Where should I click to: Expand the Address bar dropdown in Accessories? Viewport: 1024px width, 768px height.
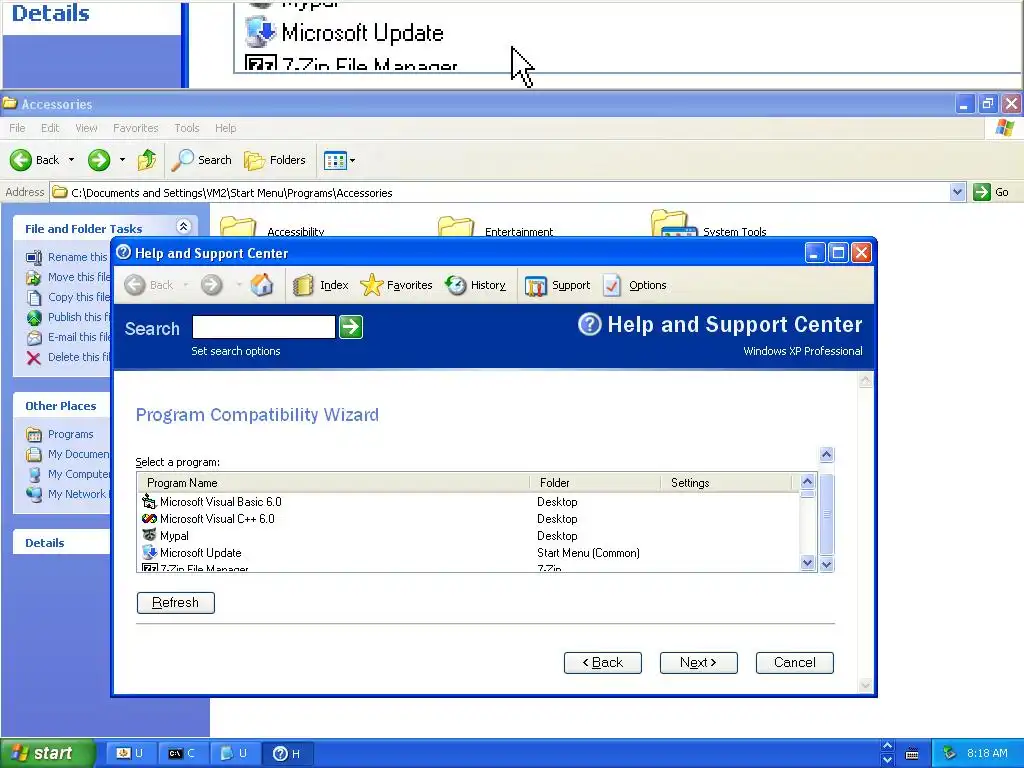pos(957,192)
